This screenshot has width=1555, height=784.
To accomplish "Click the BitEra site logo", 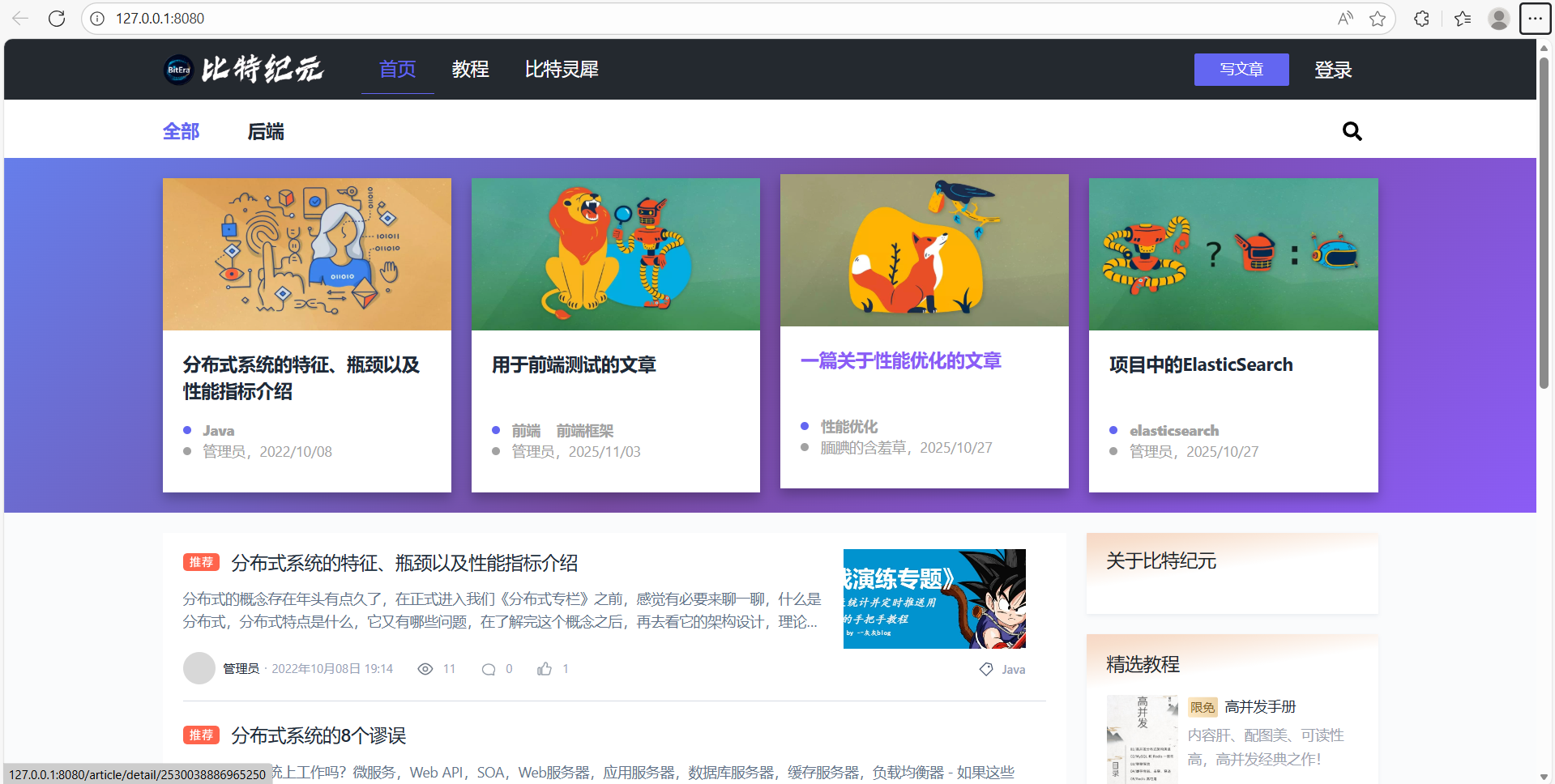I will (x=243, y=70).
